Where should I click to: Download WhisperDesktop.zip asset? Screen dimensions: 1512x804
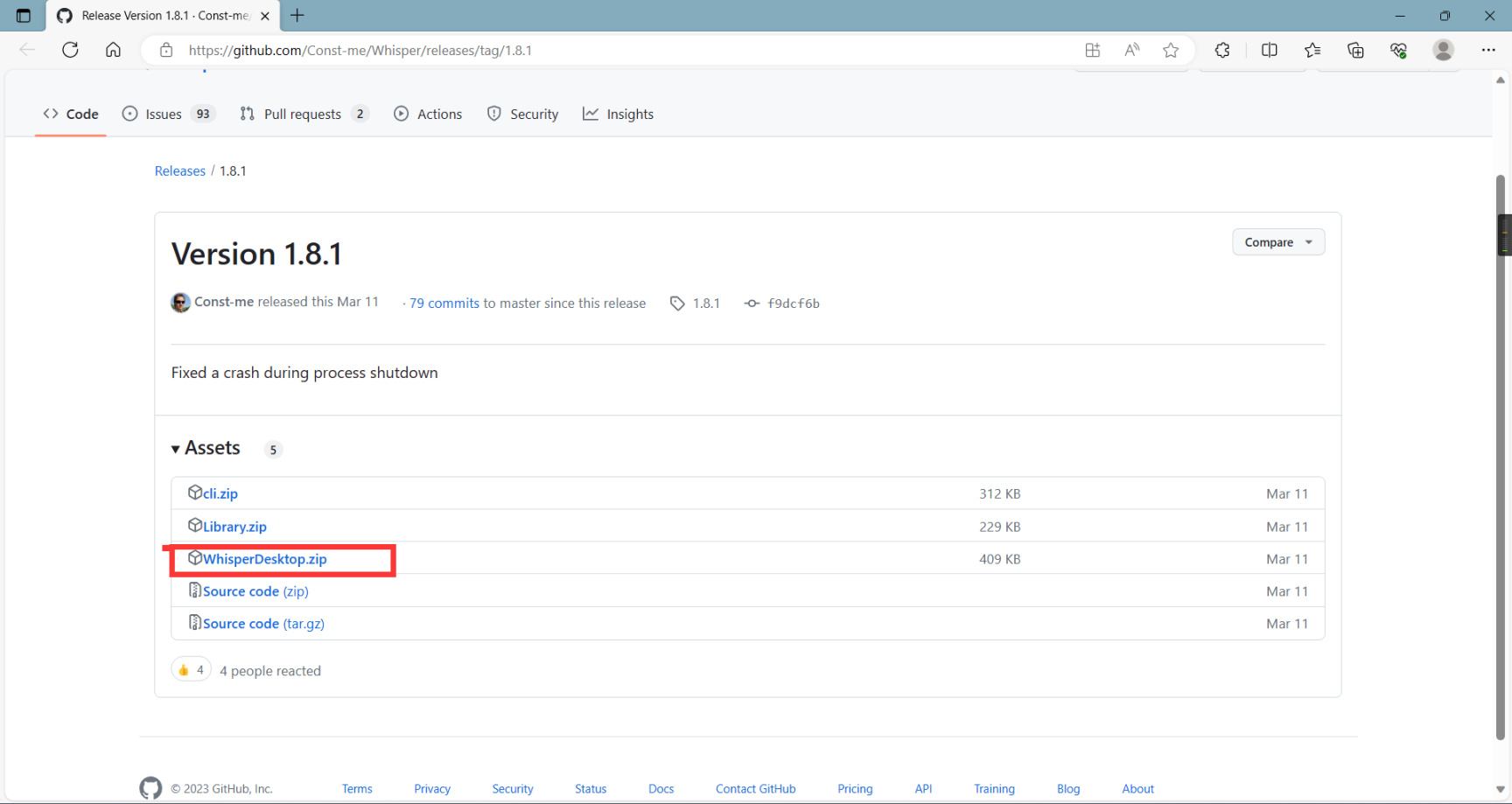pos(265,559)
